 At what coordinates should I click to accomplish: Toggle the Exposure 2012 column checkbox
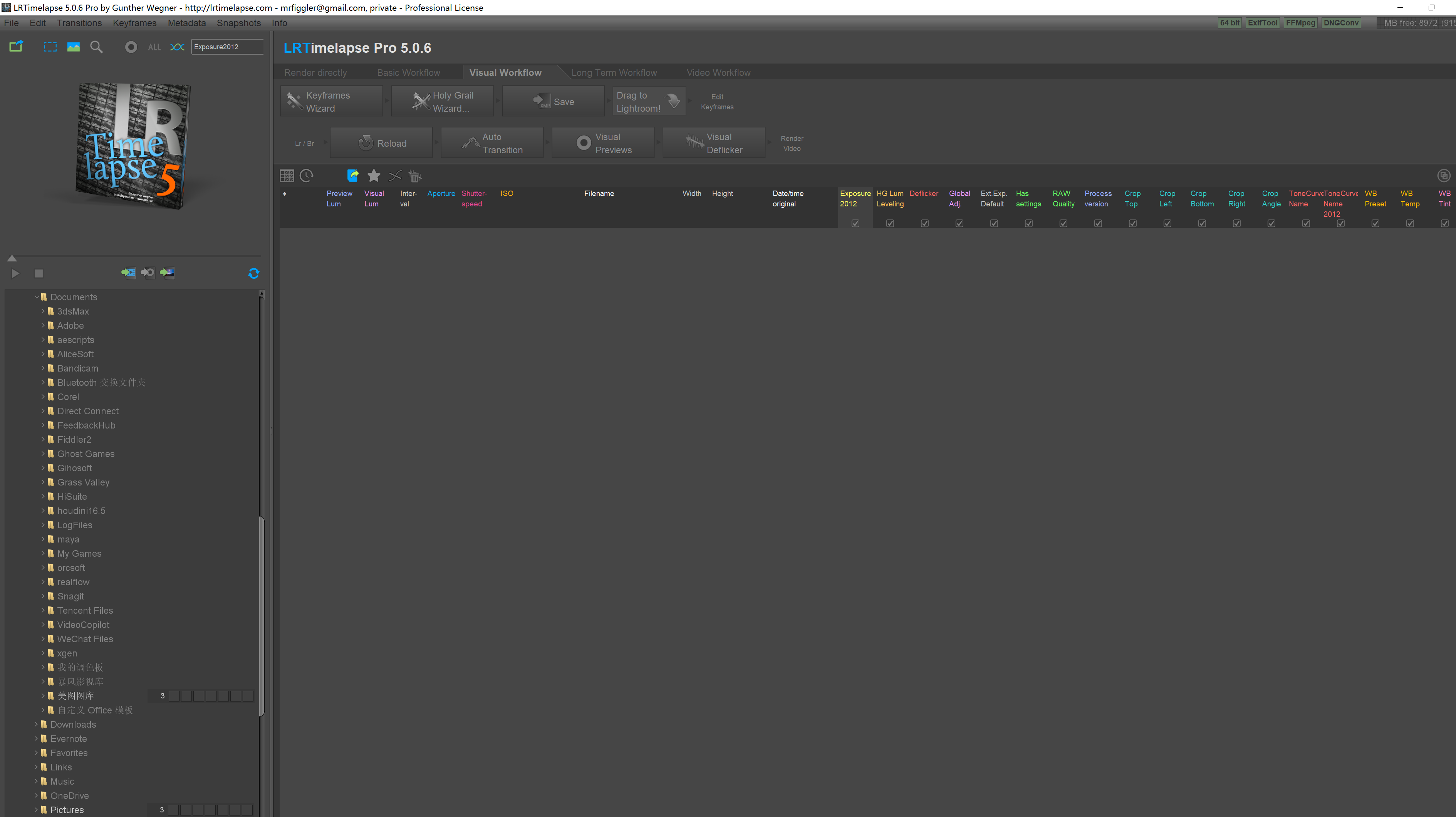click(x=855, y=223)
